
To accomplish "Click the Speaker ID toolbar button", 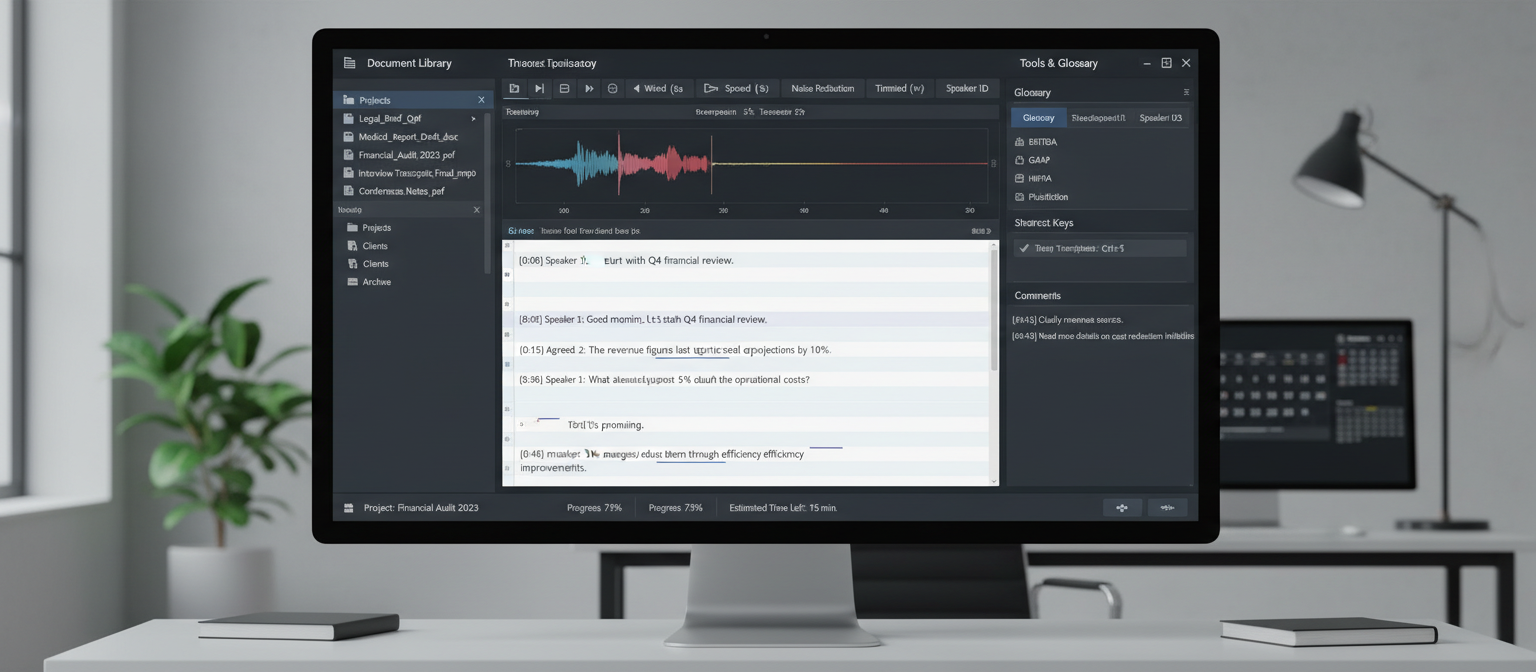I will [967, 88].
